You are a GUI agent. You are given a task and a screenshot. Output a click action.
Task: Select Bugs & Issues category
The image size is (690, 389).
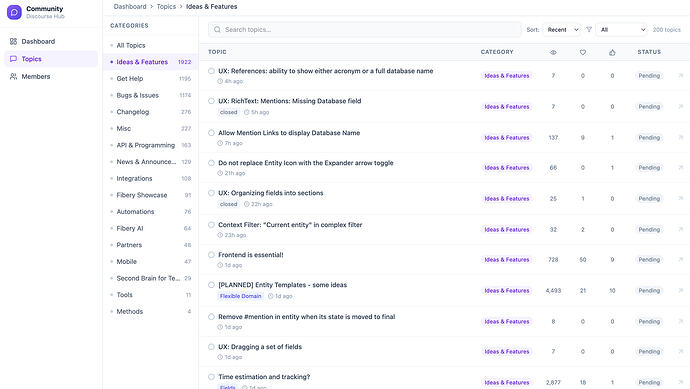150,95
